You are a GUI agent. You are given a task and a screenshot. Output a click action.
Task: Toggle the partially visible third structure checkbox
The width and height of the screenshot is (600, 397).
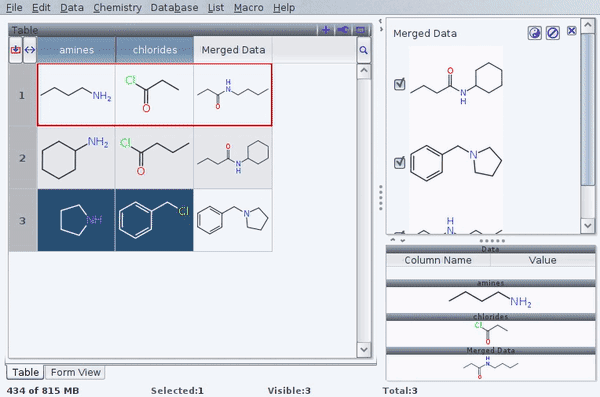[x=399, y=232]
